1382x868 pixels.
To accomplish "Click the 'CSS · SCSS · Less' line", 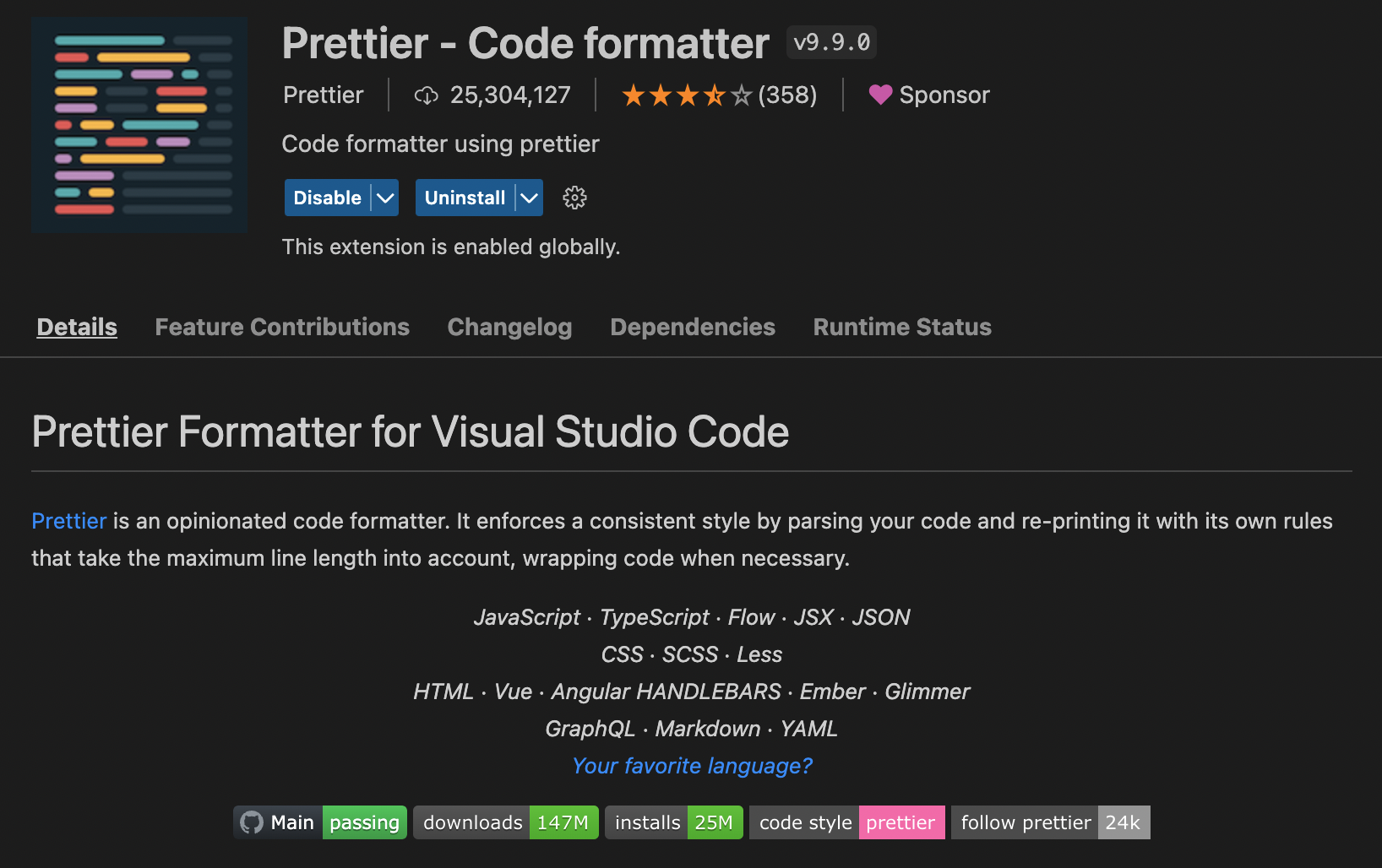I will coord(692,654).
